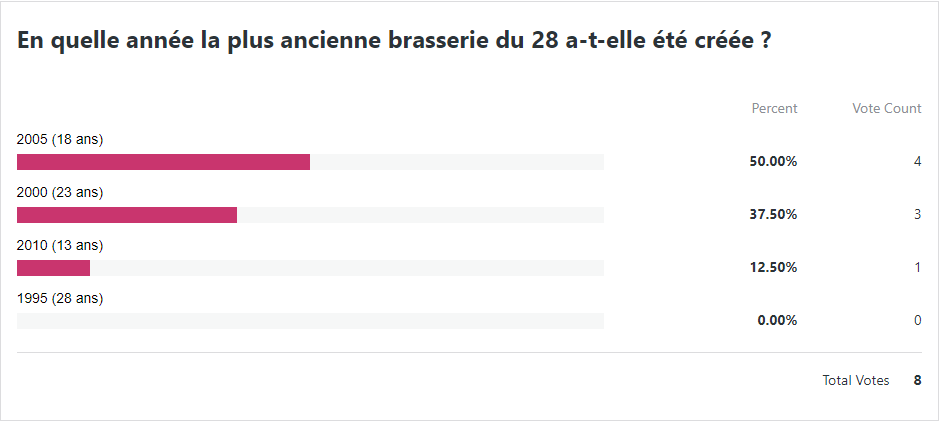This screenshot has width=940, height=423.
Task: Click the filled progress bar for 2000
Action: (x=127, y=215)
